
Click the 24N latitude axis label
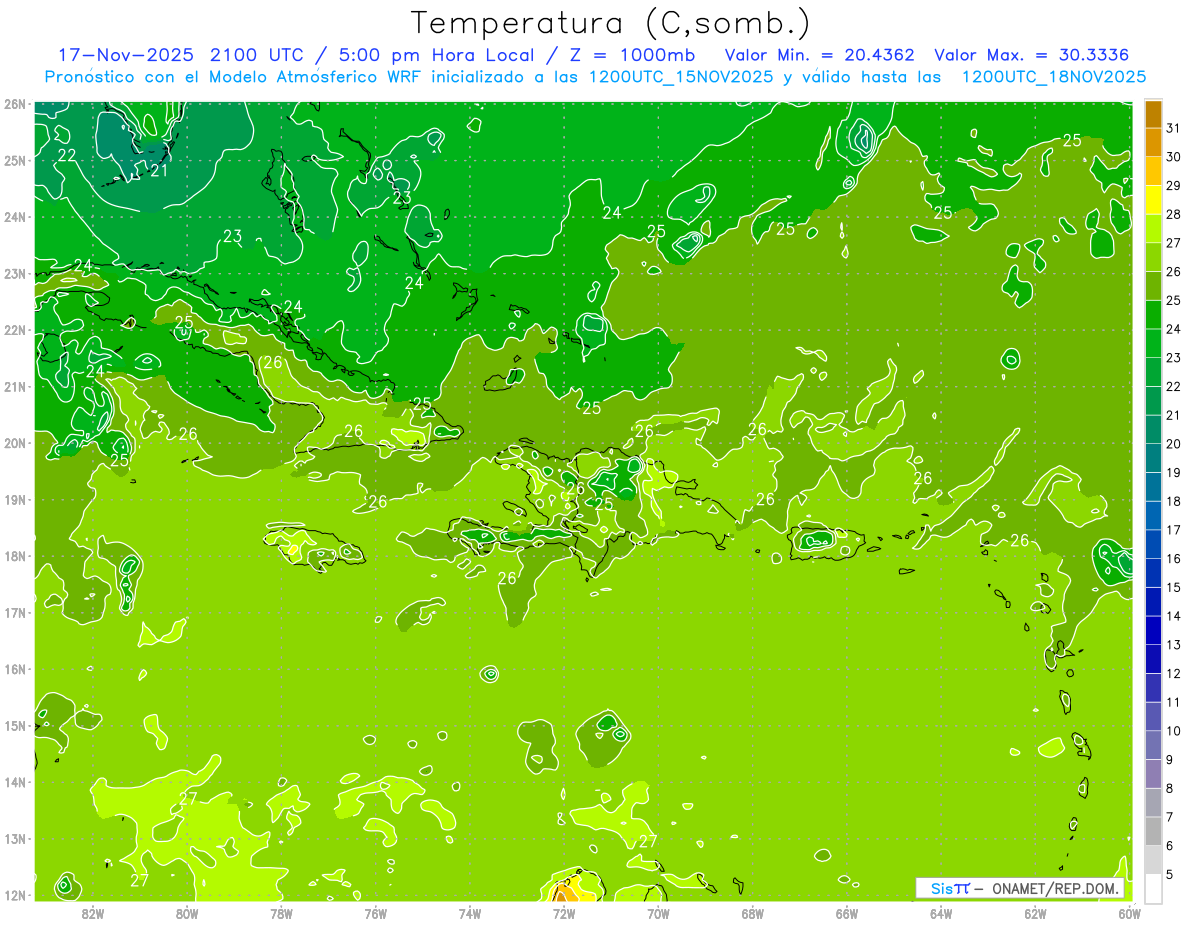point(14,217)
